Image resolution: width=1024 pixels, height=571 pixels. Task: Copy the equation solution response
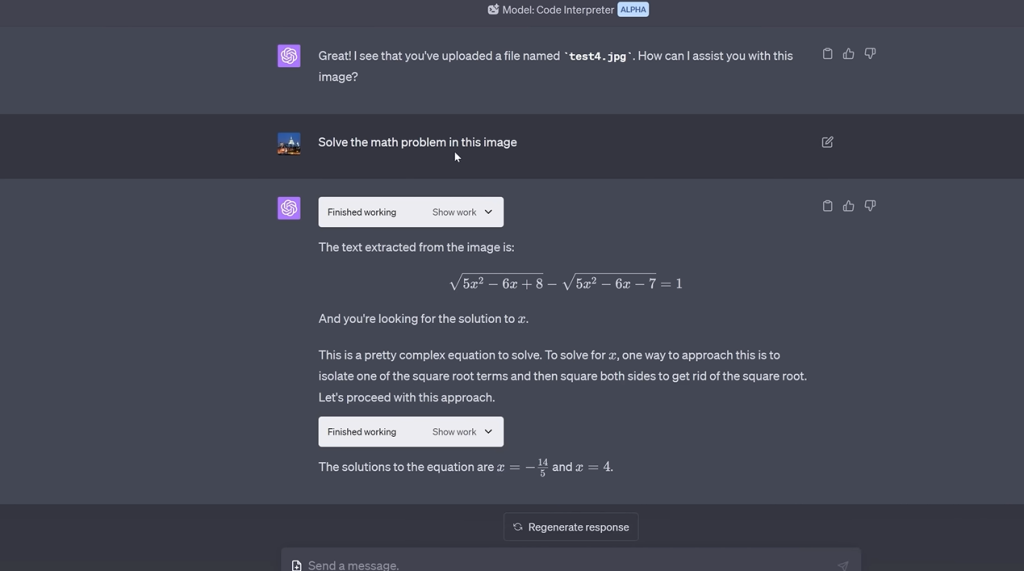tap(827, 206)
